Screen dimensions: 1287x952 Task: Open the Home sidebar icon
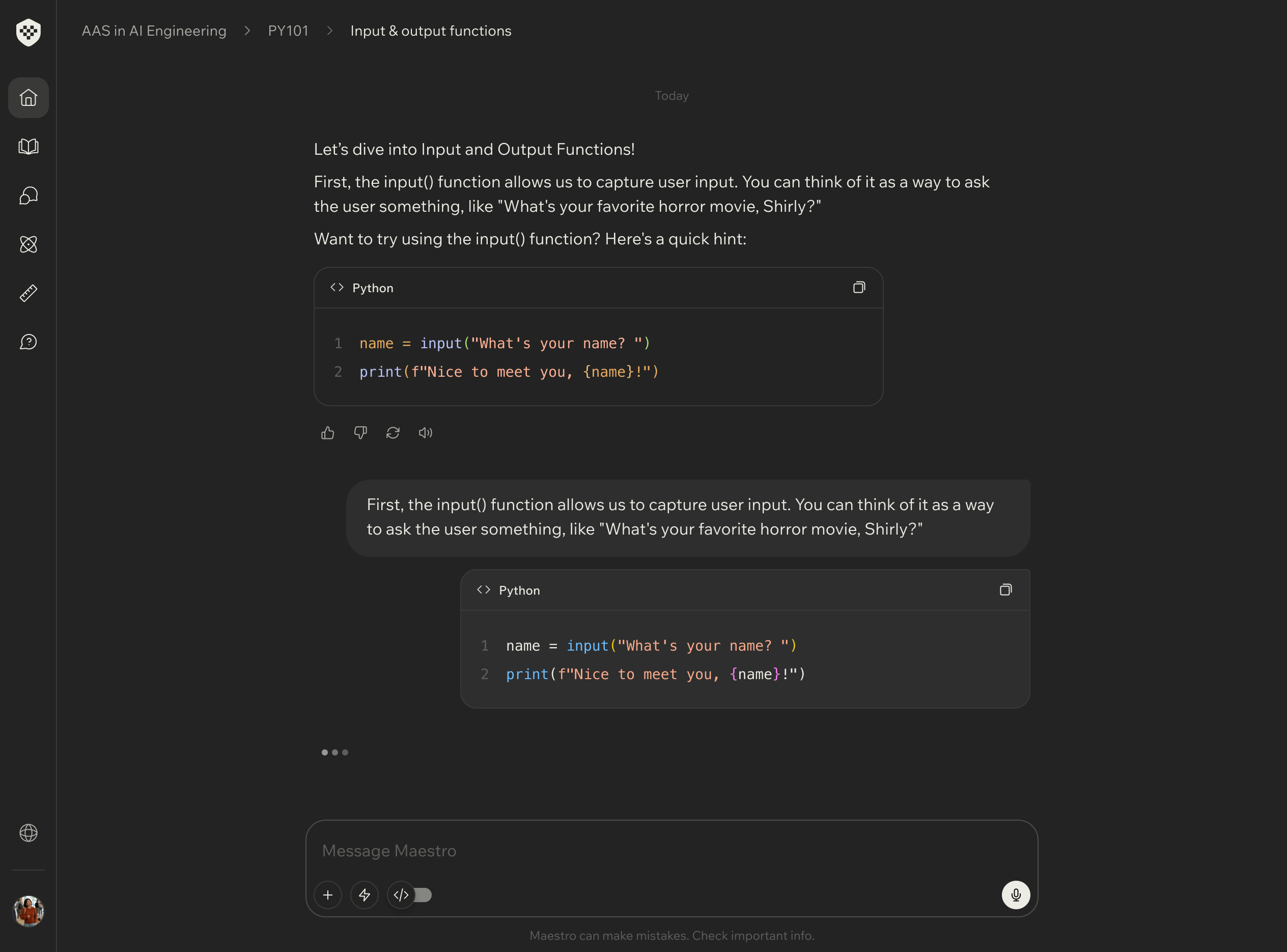click(x=28, y=98)
